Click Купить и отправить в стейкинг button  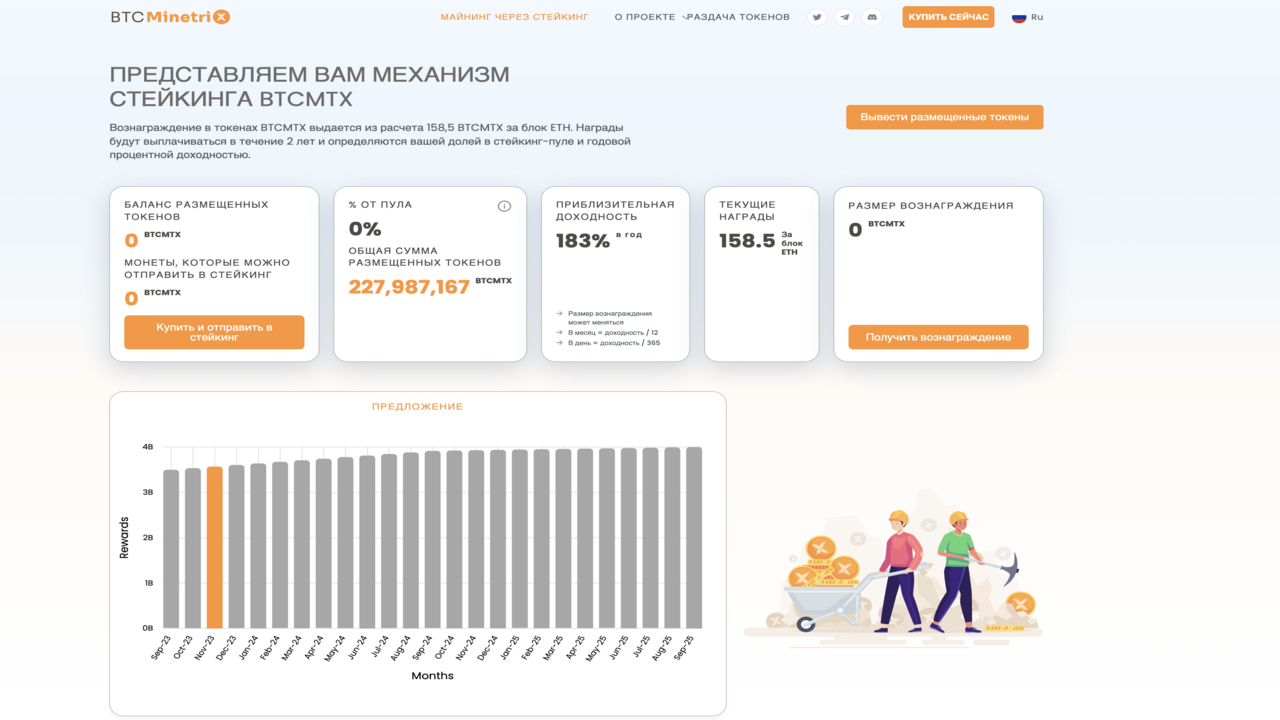[x=214, y=332]
